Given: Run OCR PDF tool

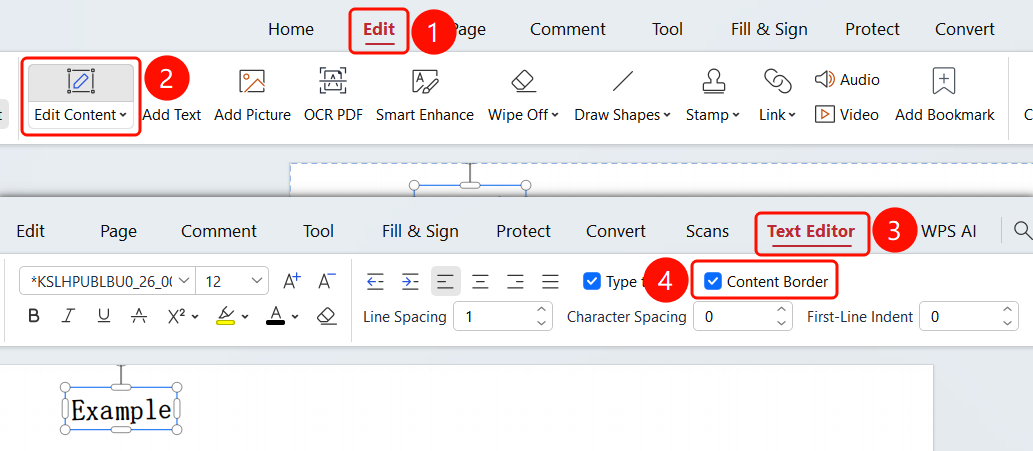Looking at the screenshot, I should click(333, 97).
